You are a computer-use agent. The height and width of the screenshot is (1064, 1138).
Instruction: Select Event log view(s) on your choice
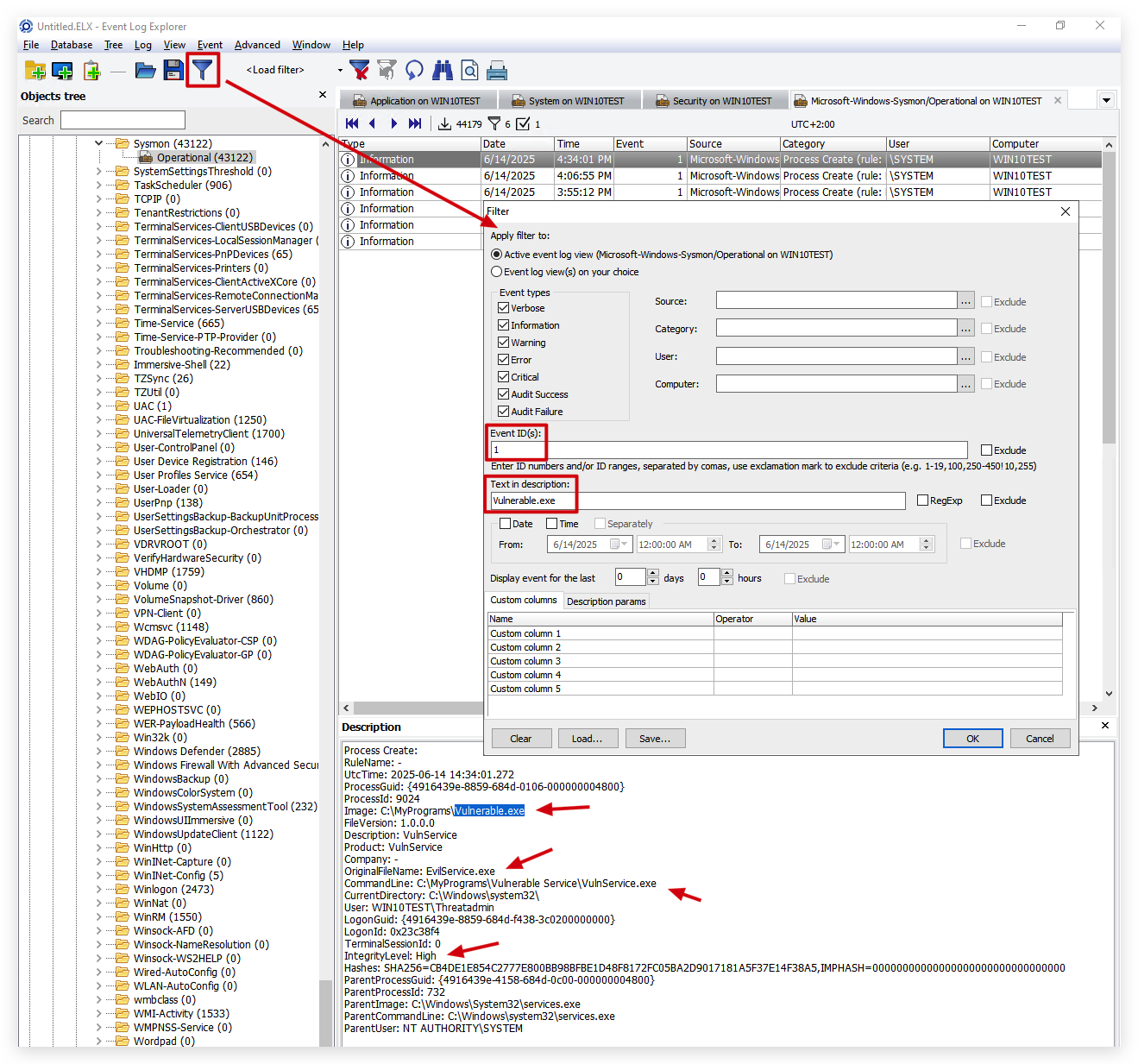(x=496, y=272)
